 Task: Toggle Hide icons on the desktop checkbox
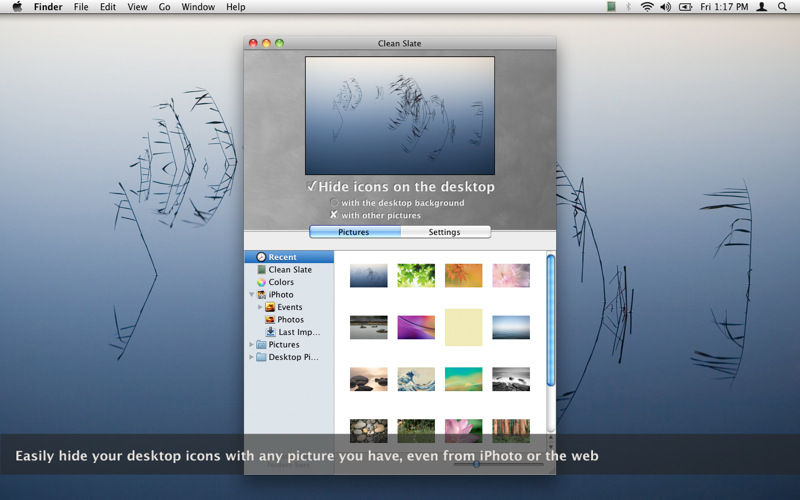(x=311, y=186)
